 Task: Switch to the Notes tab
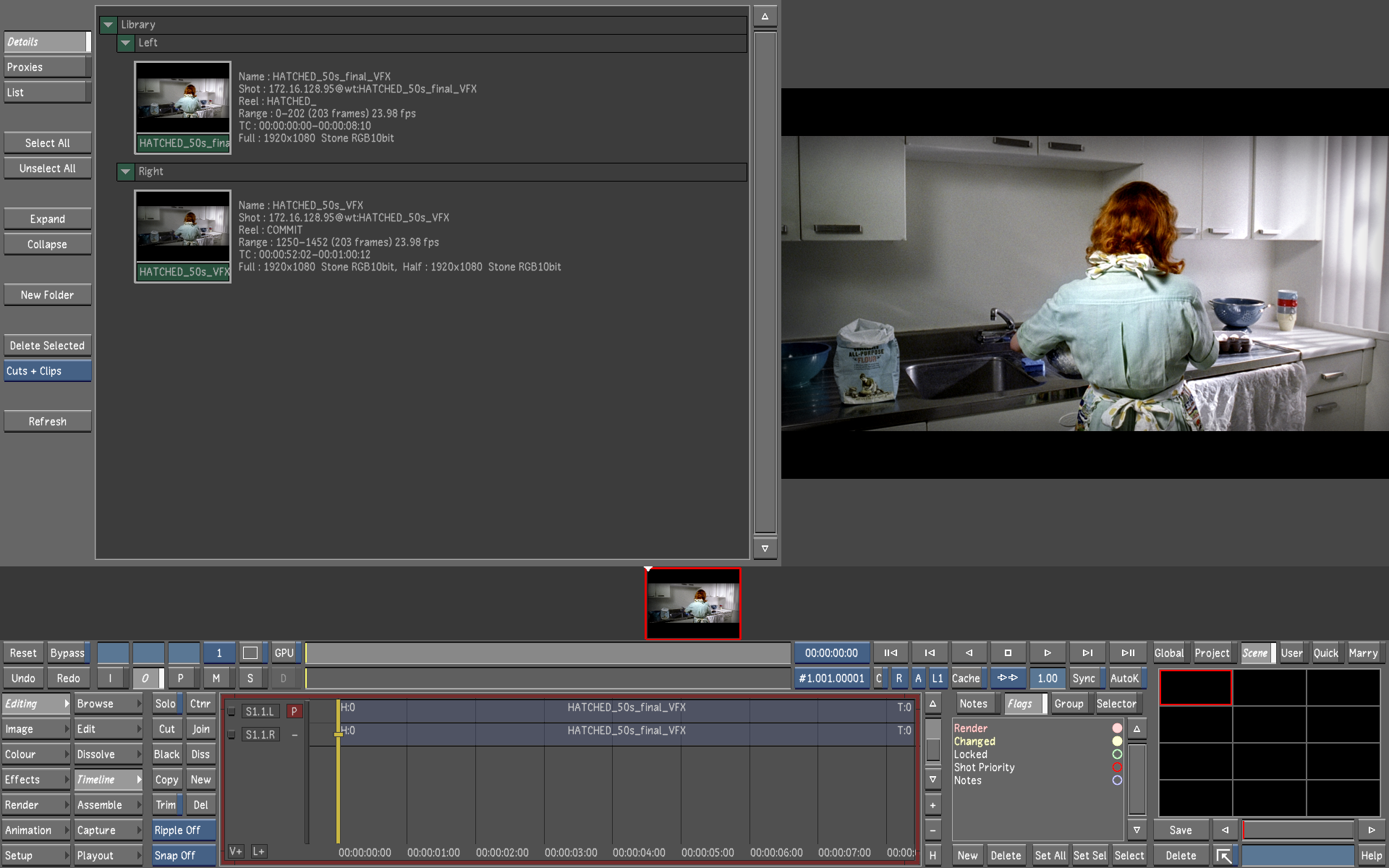(973, 704)
